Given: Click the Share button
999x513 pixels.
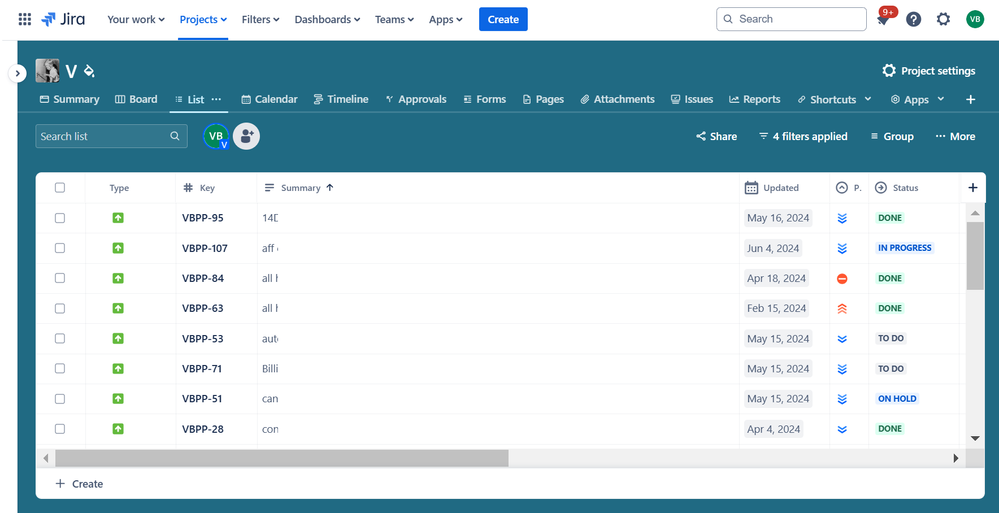Looking at the screenshot, I should [716, 136].
